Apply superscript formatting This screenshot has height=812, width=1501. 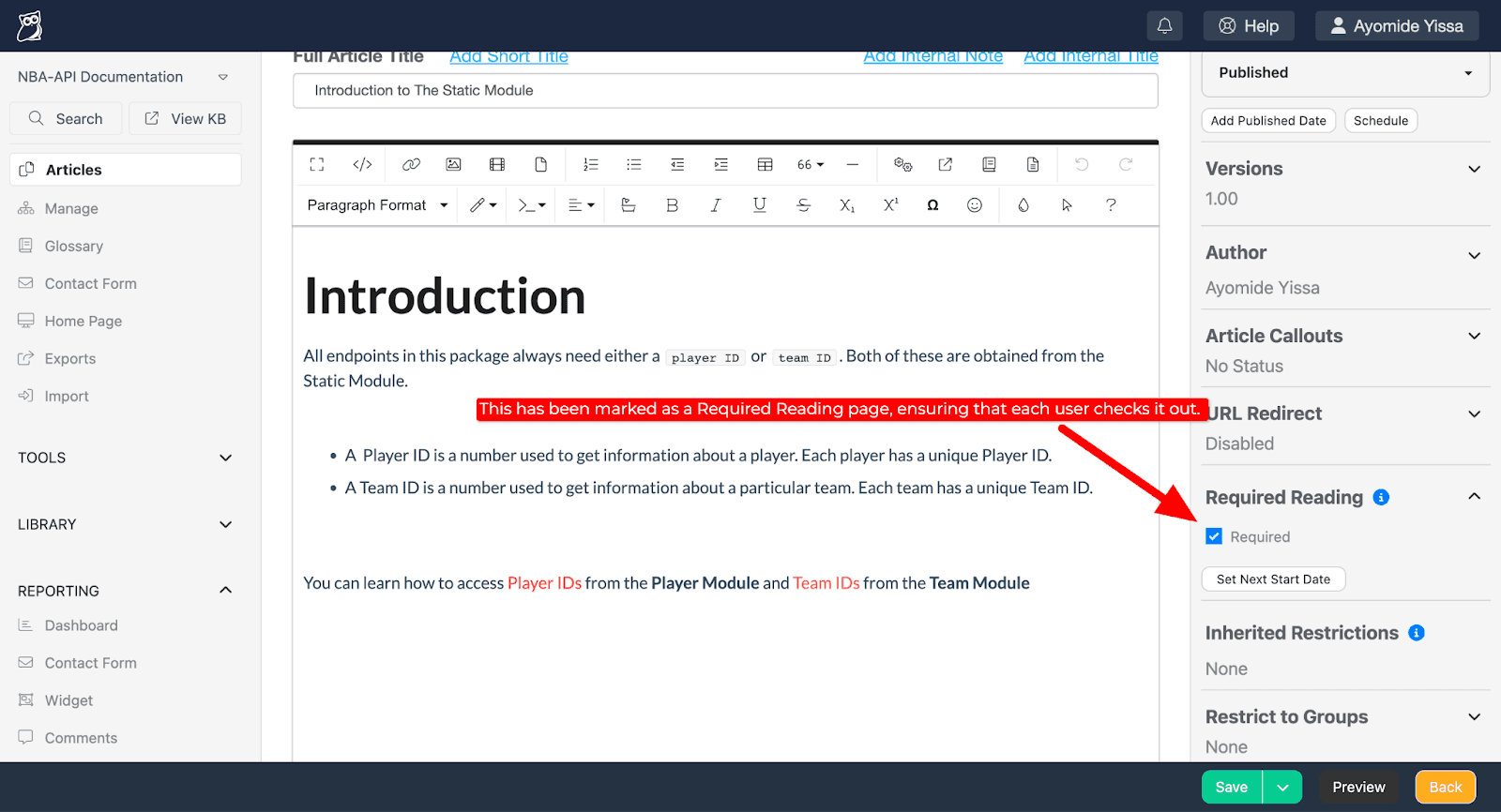[890, 205]
